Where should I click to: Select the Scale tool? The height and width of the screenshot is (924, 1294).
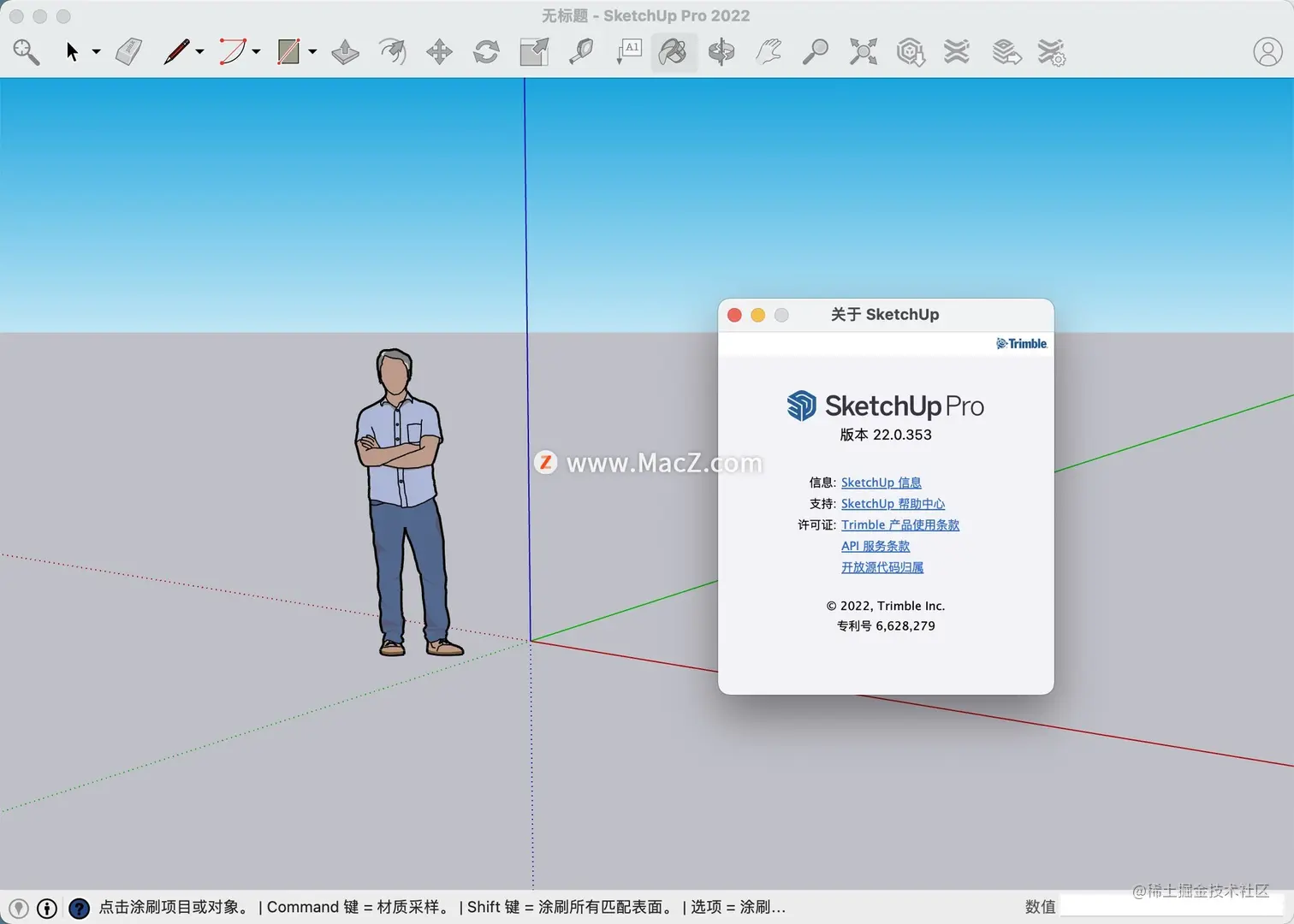(x=534, y=52)
